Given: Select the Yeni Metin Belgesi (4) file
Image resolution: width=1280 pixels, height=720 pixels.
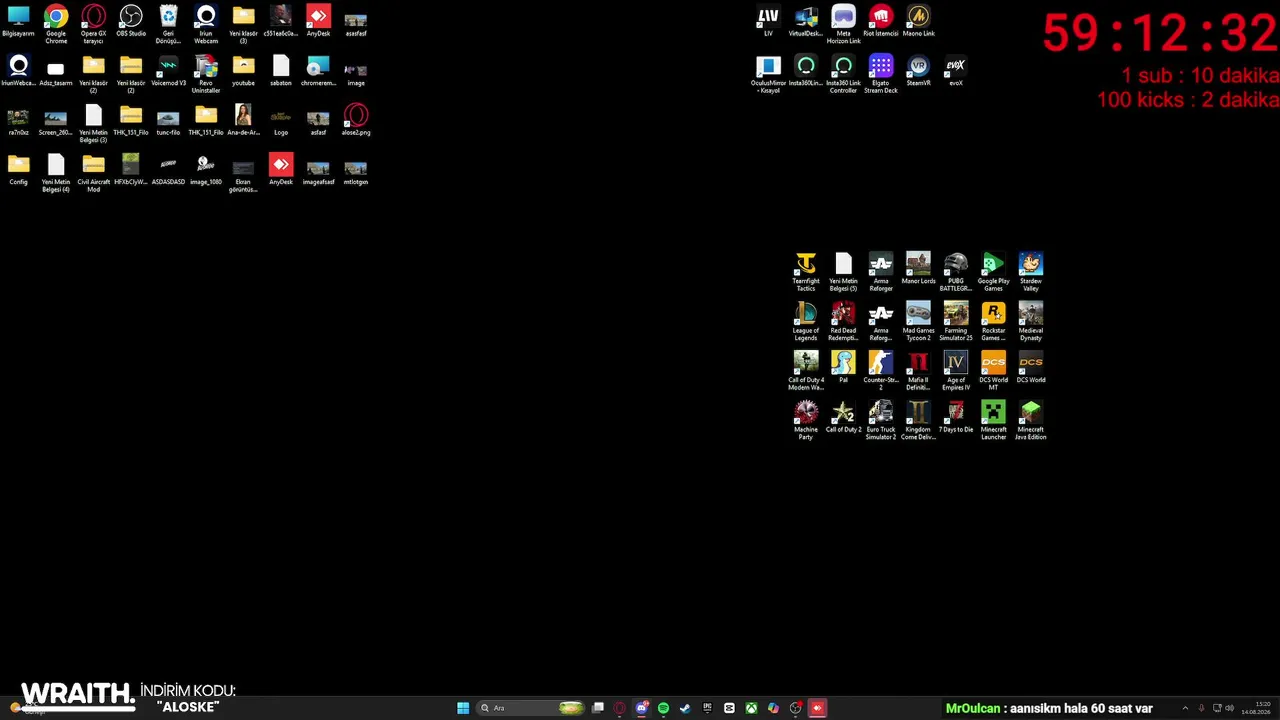Looking at the screenshot, I should [x=56, y=173].
